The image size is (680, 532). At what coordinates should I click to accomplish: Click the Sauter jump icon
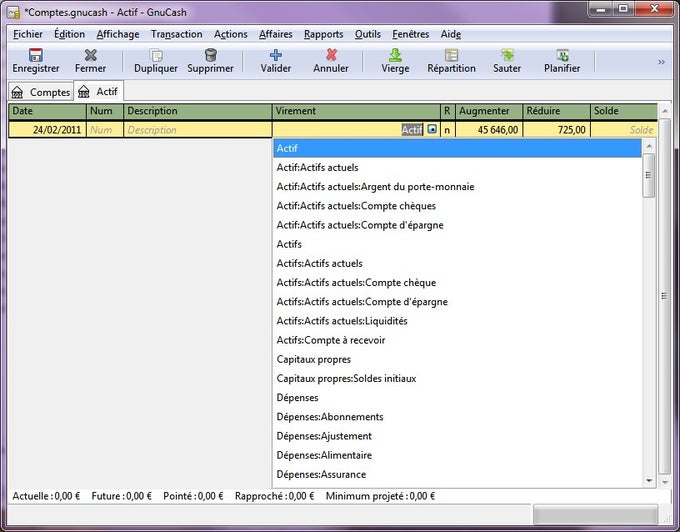(507, 55)
